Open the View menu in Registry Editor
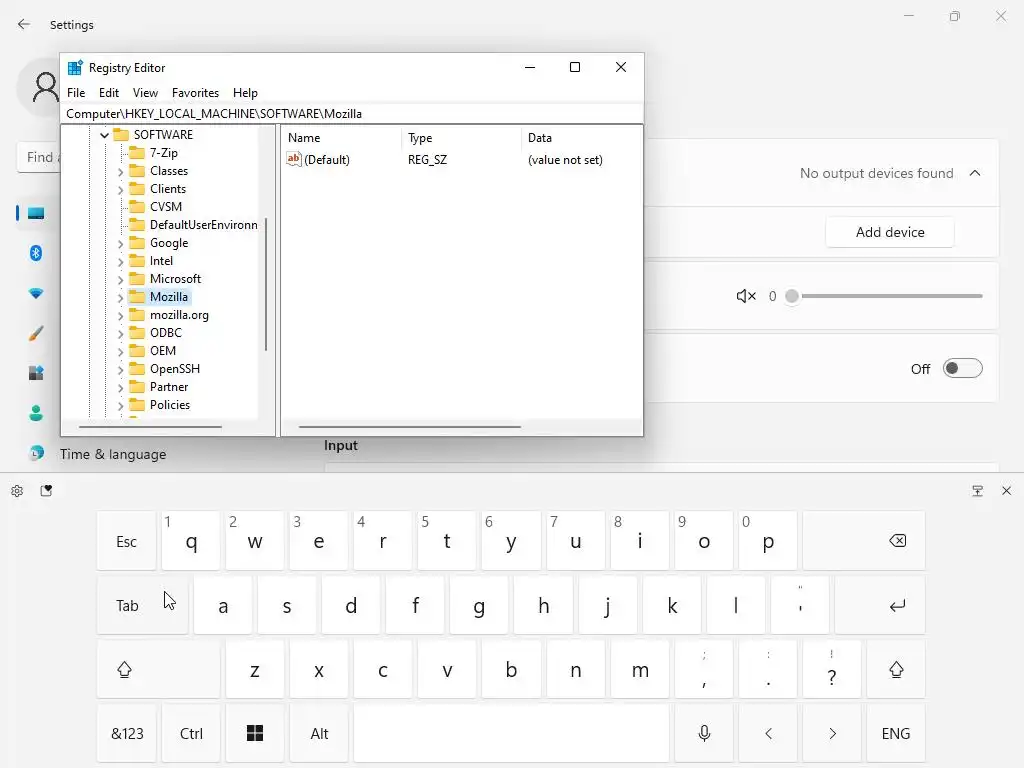This screenshot has height=768, width=1024. [145, 93]
